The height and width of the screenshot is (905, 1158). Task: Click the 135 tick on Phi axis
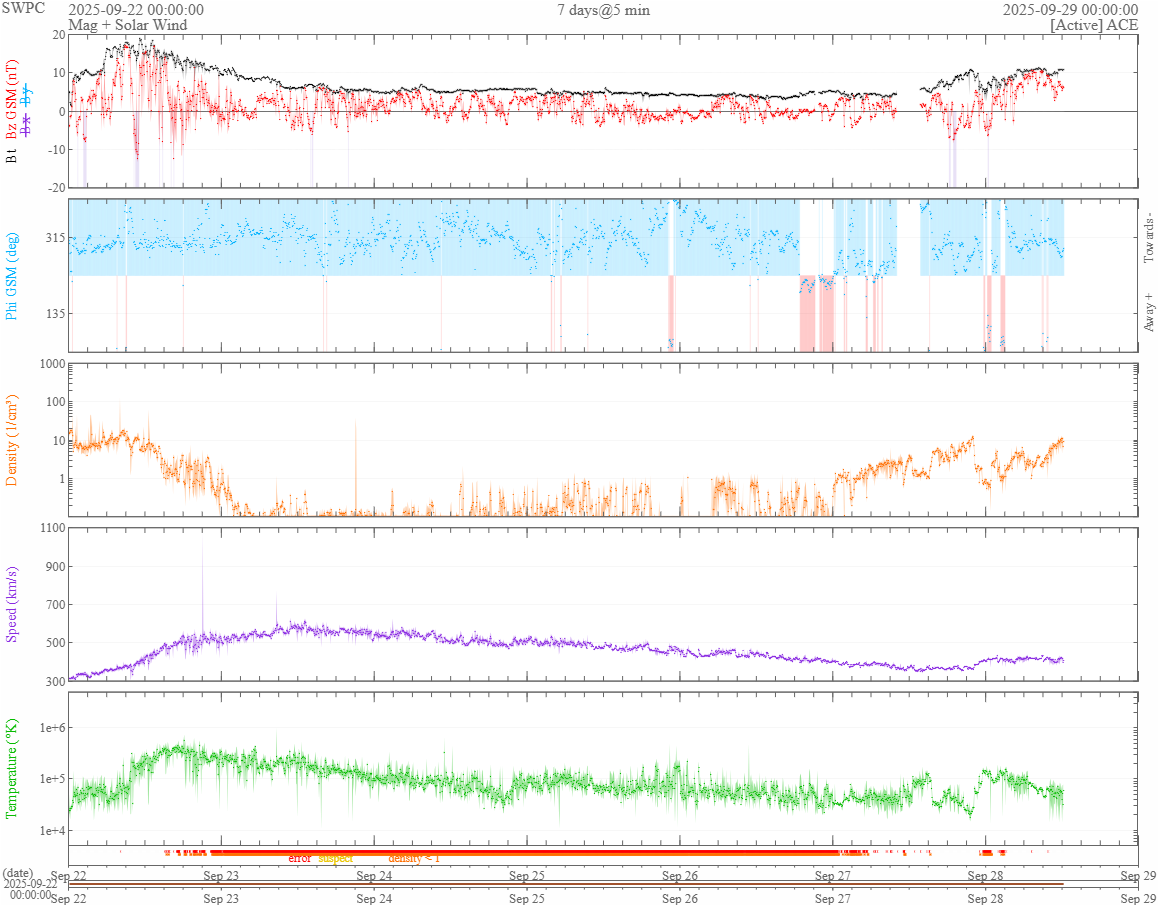point(55,313)
